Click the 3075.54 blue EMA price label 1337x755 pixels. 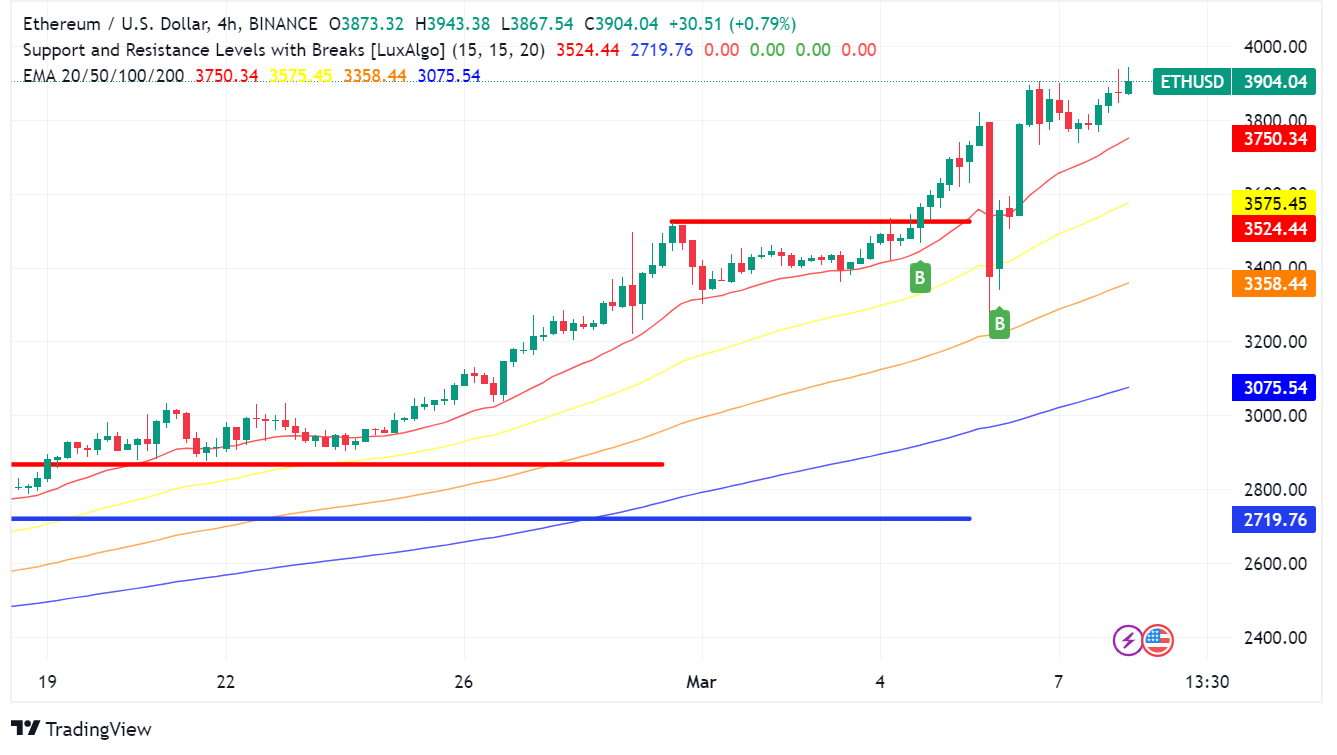click(1273, 388)
